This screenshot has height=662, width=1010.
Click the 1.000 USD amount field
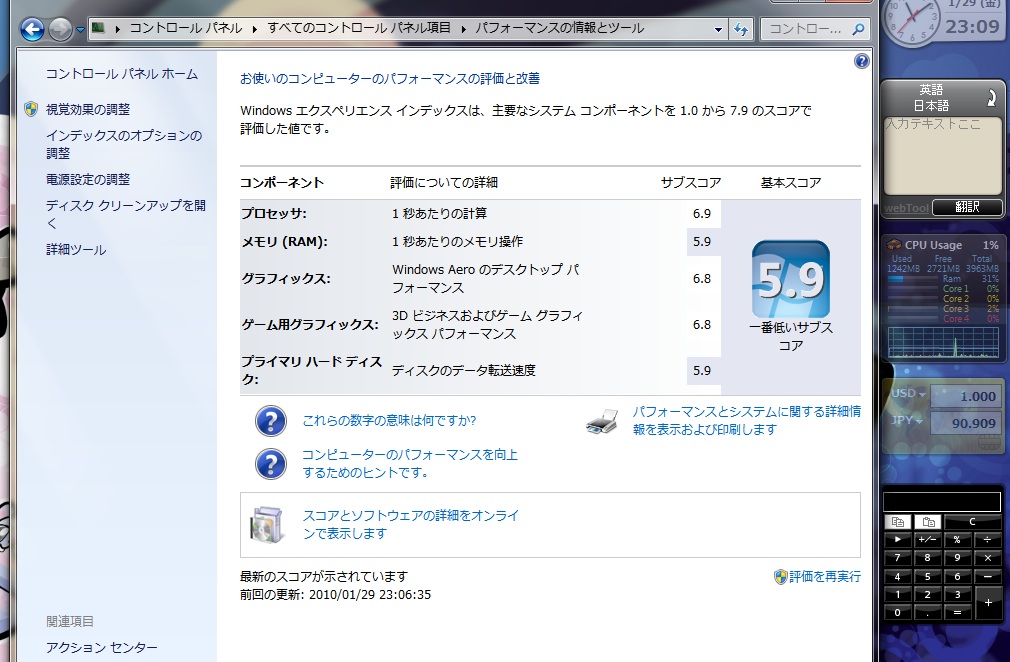[965, 397]
